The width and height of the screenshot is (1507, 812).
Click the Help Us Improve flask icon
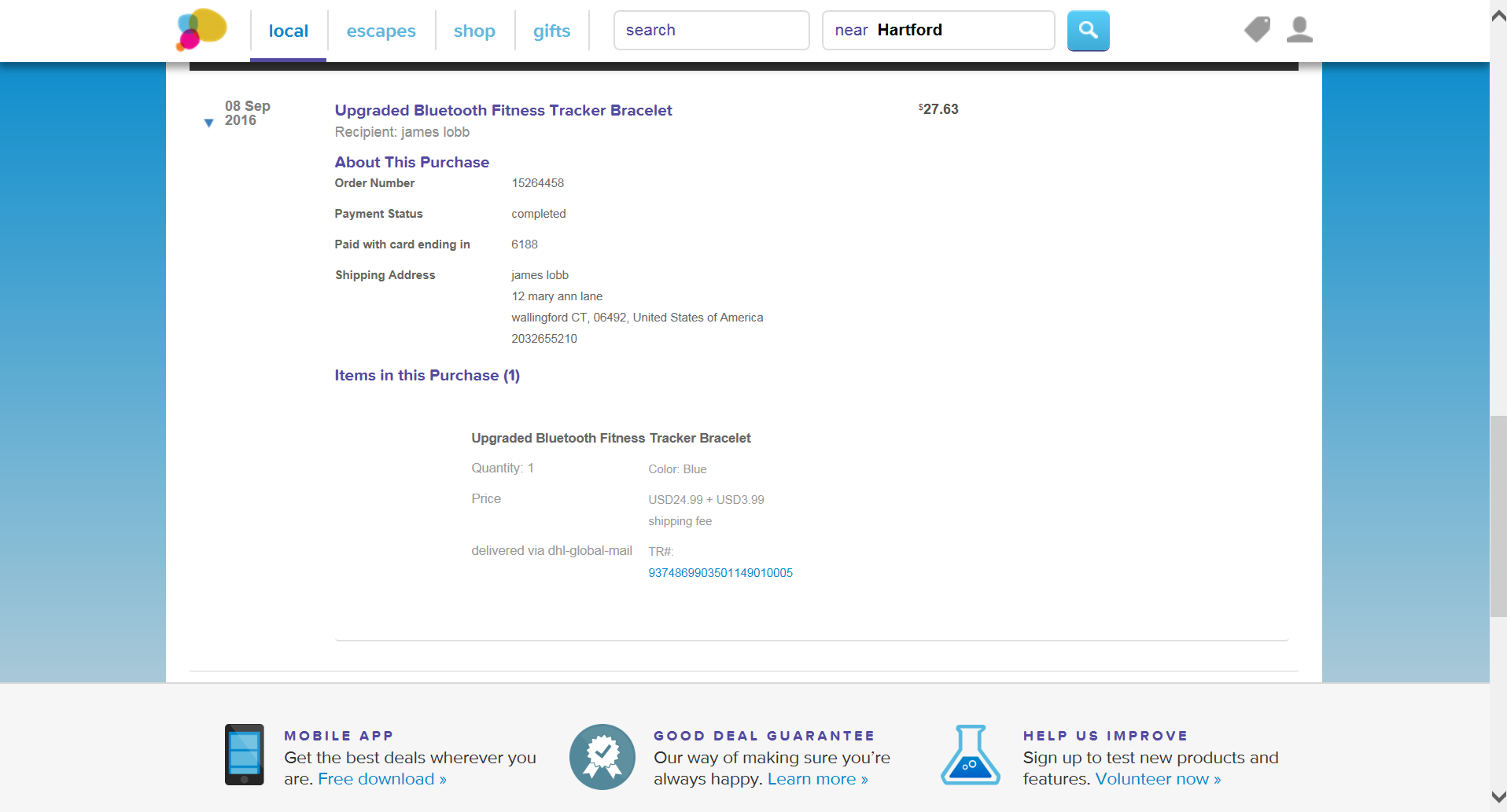point(971,755)
